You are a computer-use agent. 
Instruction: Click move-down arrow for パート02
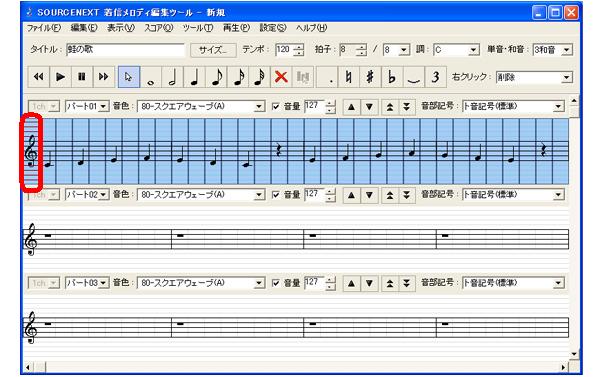click(369, 195)
